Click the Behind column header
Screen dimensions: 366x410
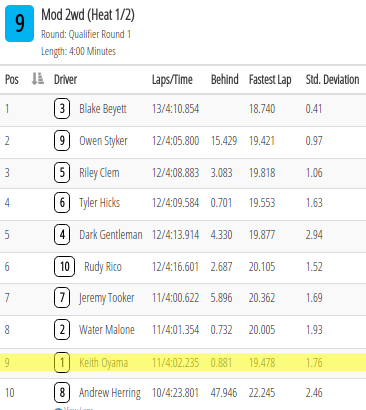click(x=224, y=79)
